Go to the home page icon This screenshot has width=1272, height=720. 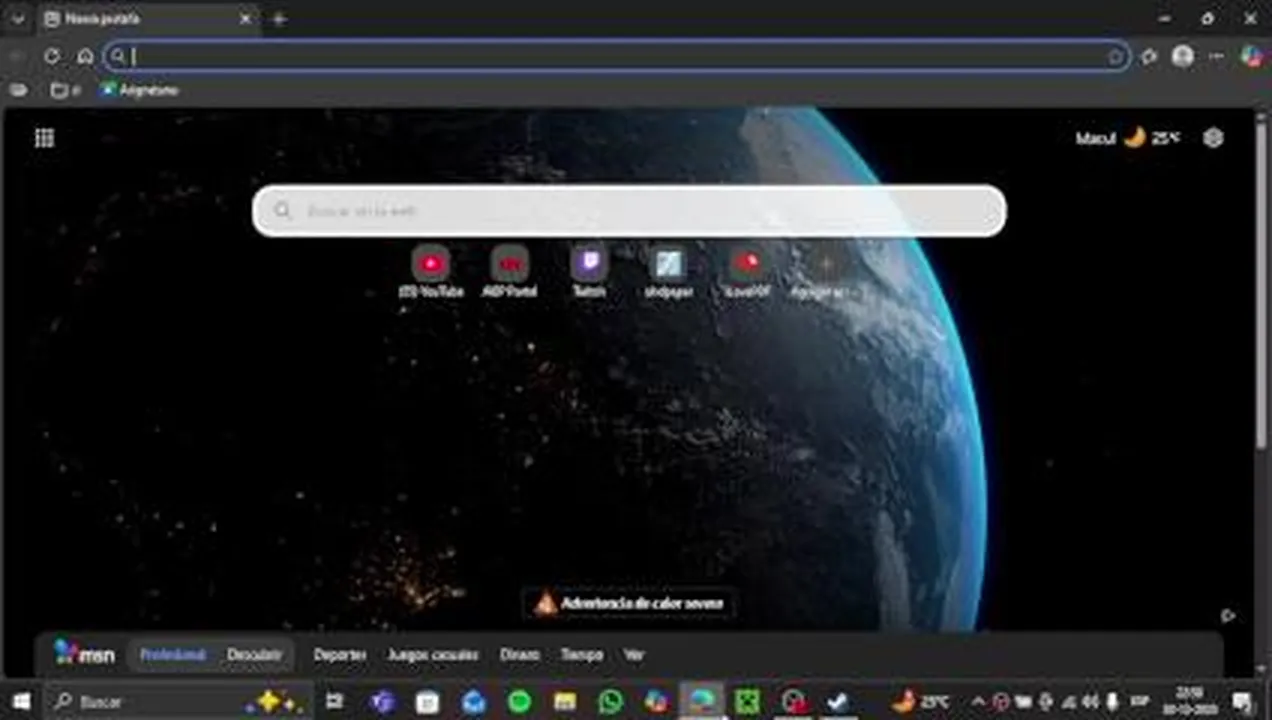pos(85,57)
